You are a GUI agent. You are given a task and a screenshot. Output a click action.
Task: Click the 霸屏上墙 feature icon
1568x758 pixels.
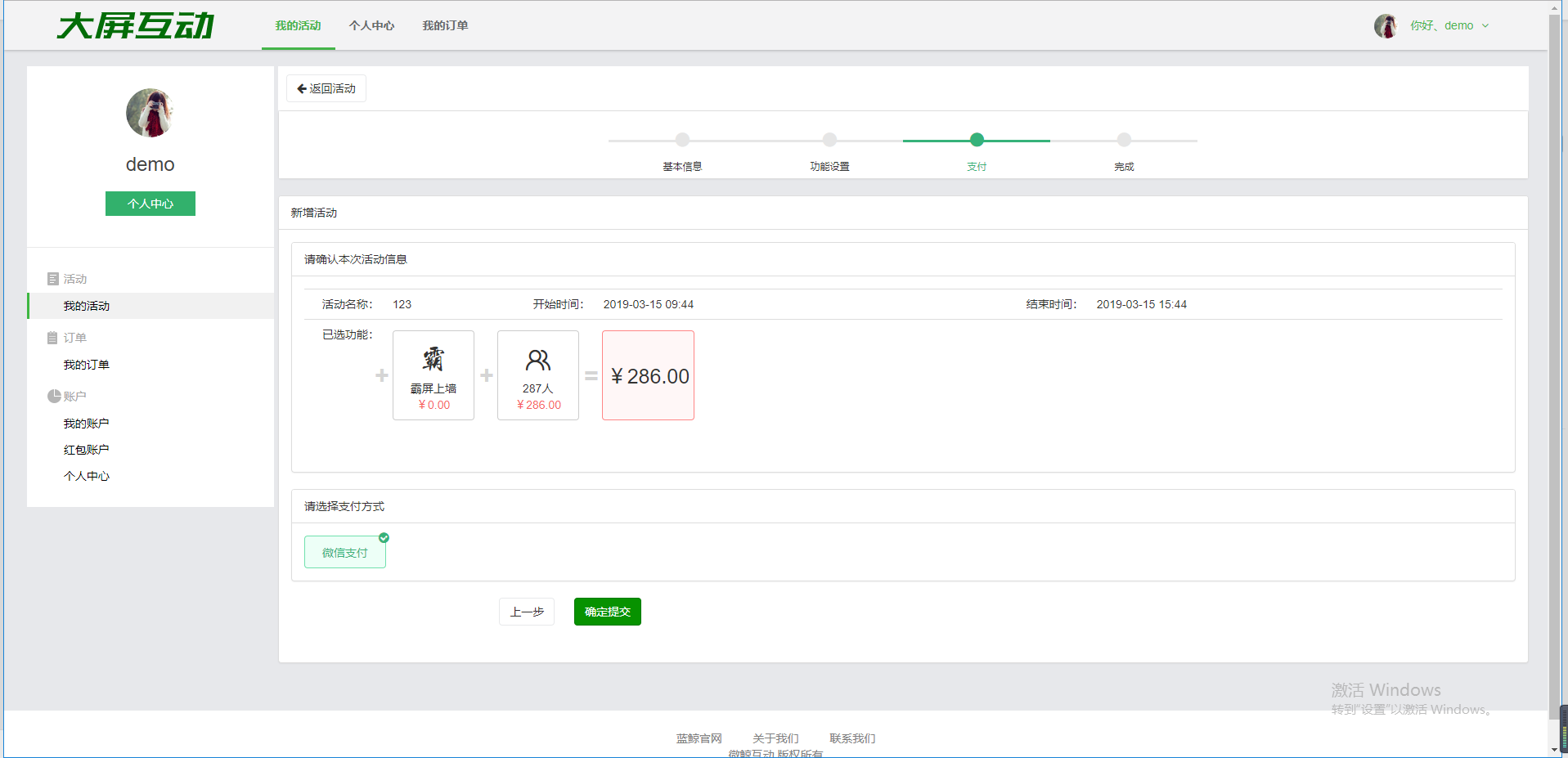click(434, 360)
